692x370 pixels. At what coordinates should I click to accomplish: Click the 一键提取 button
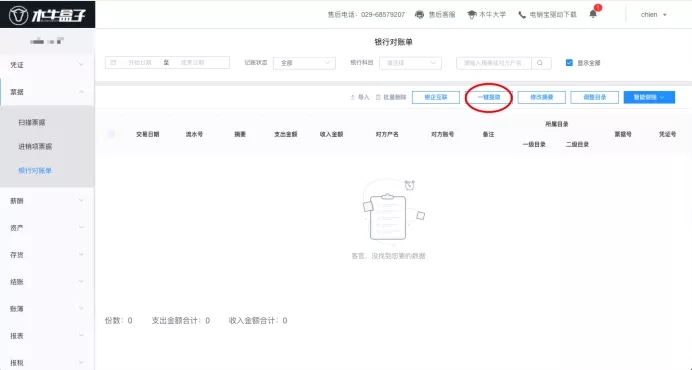(x=489, y=97)
